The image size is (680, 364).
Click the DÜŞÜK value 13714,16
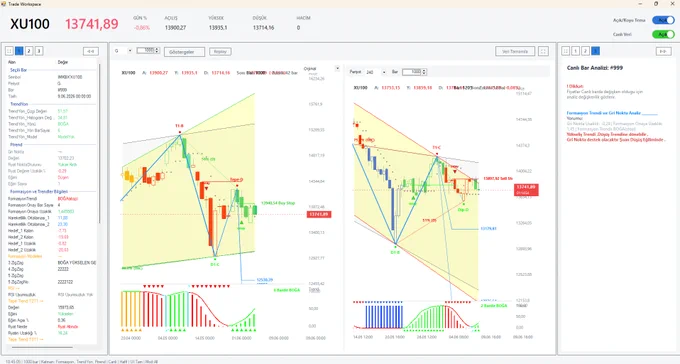coord(263,28)
